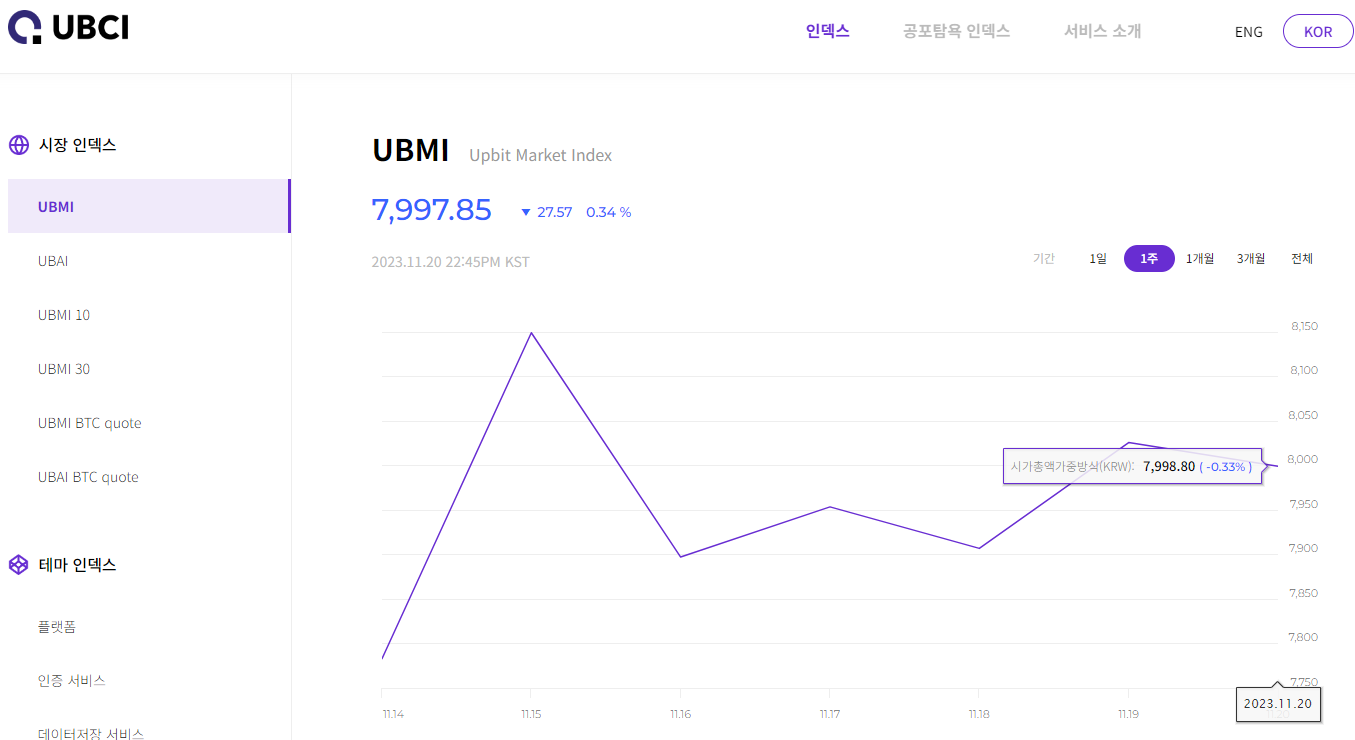Click the globe icon beside 시장 인덱스
This screenshot has width=1355, height=740.
coord(19,145)
